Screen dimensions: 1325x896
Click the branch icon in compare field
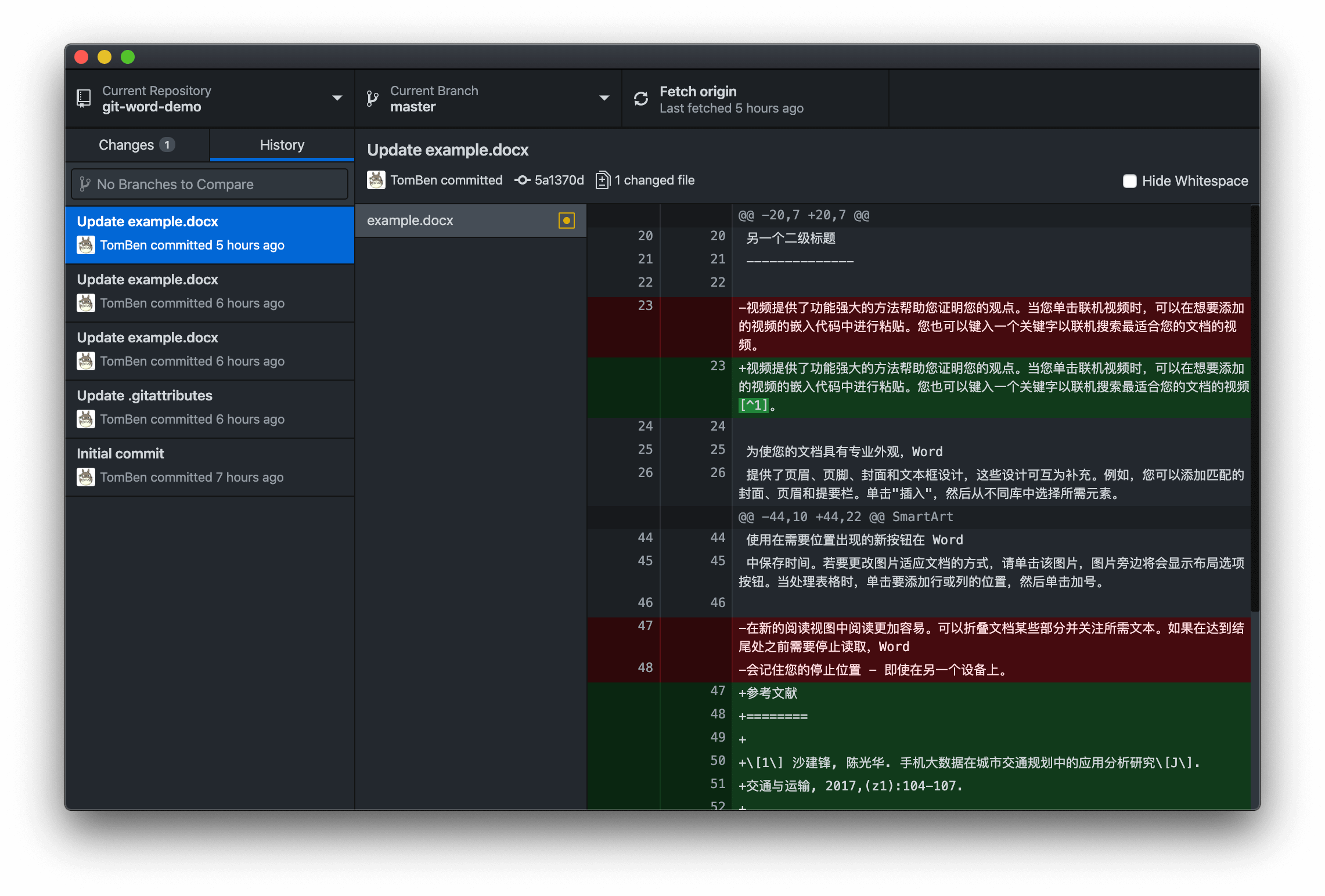point(85,184)
